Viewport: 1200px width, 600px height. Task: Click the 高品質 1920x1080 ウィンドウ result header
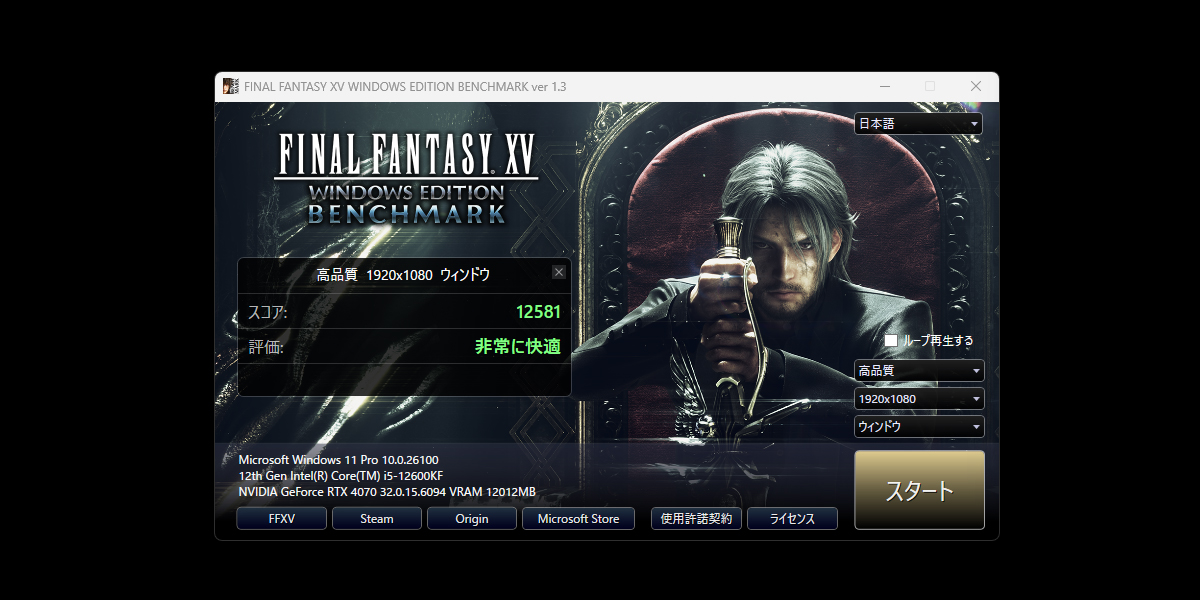click(403, 274)
